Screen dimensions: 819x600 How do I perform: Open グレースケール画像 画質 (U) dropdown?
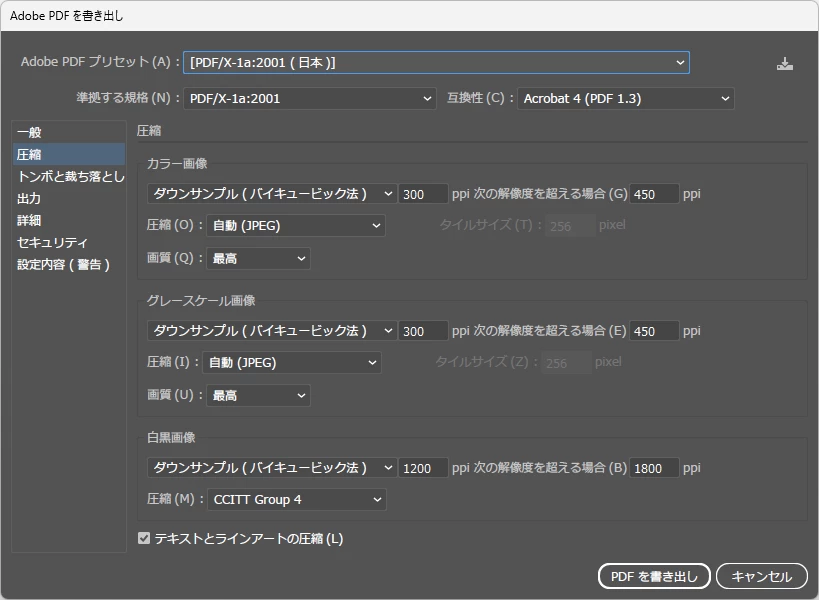click(x=259, y=395)
